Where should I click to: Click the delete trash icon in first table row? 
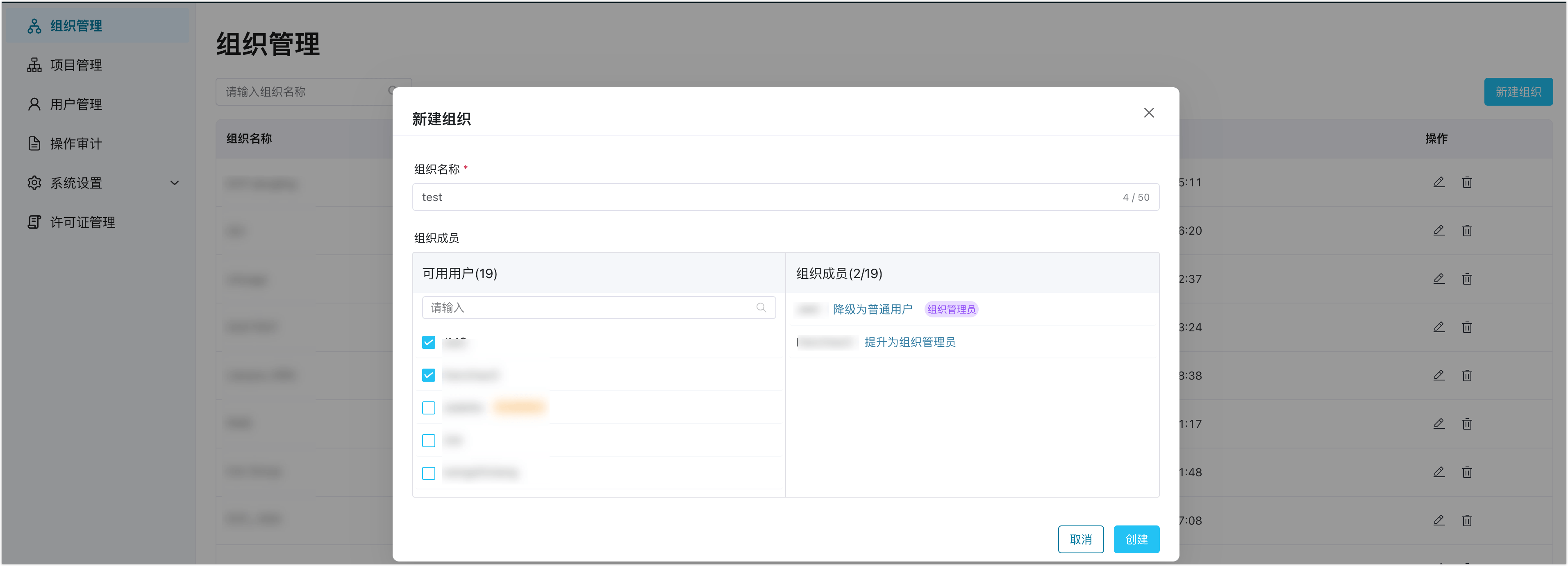(x=1467, y=182)
